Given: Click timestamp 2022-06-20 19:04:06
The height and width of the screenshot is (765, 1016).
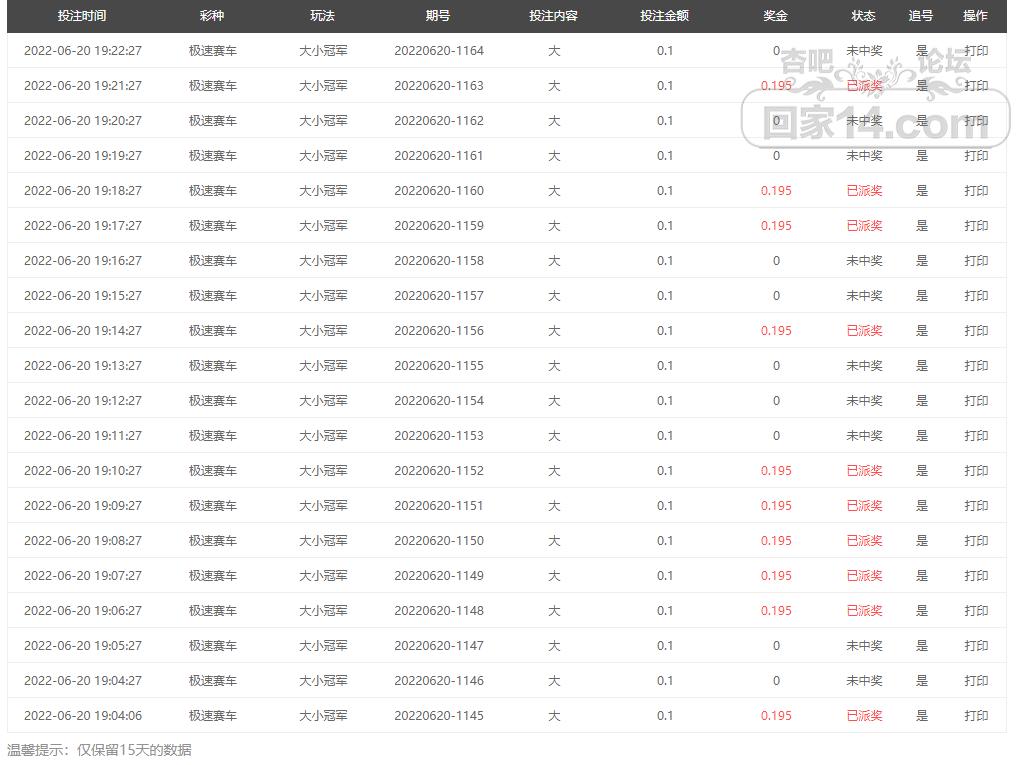Looking at the screenshot, I should [x=83, y=715].
